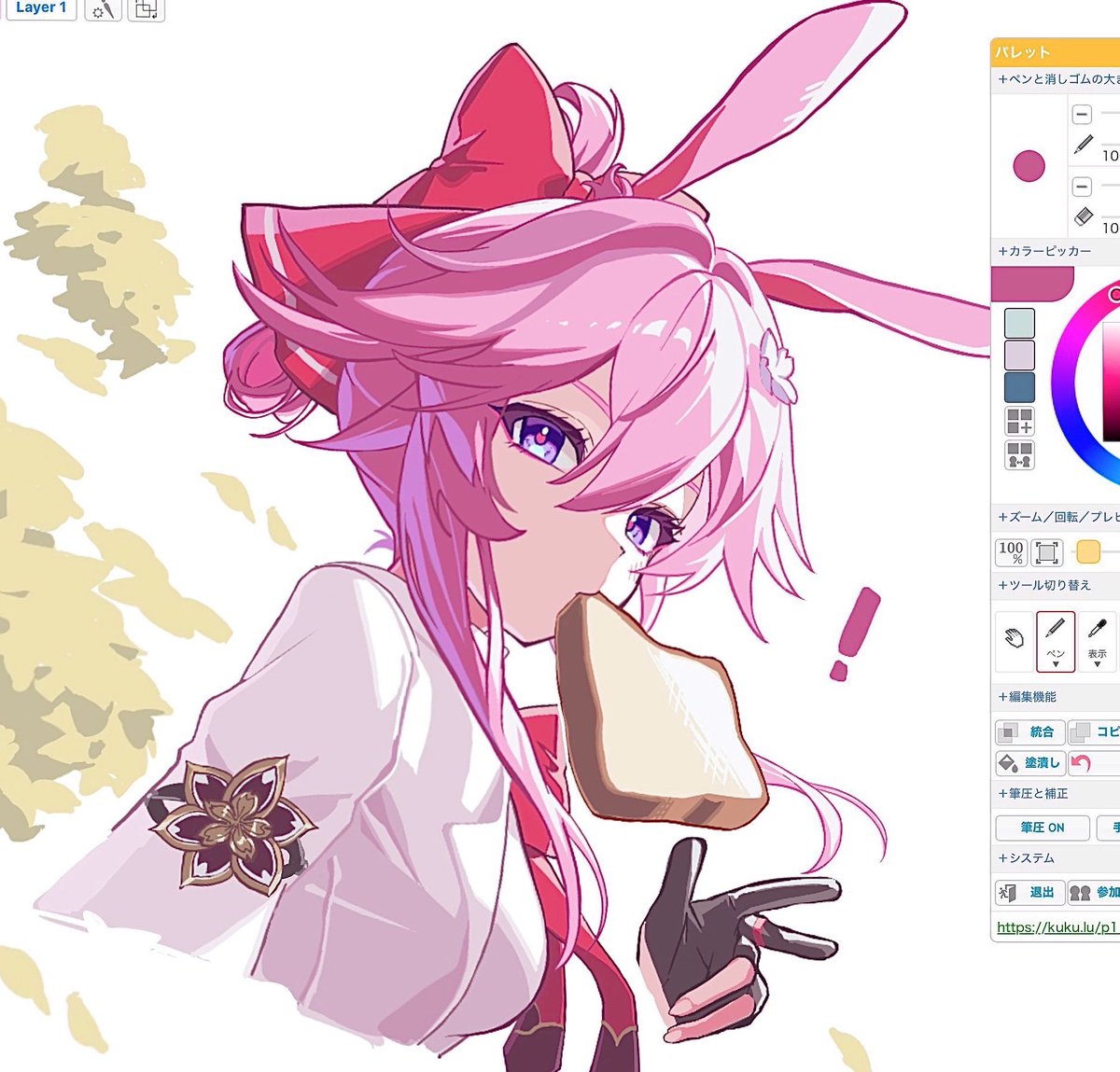Click the 退出 exit button
Screen dimensions: 1120x1072
pos(1029,893)
